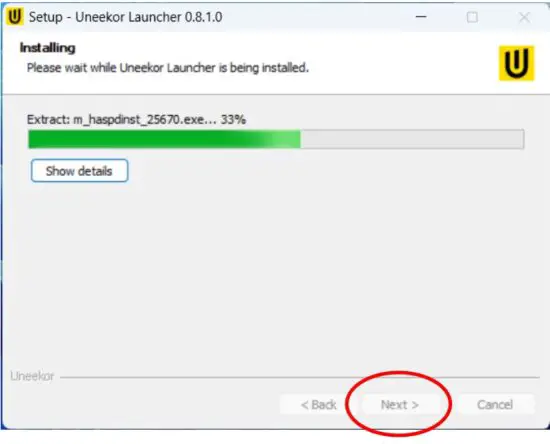Click the disabled maximize window button
Viewport: 550px width, 444px height.
[x=472, y=17]
